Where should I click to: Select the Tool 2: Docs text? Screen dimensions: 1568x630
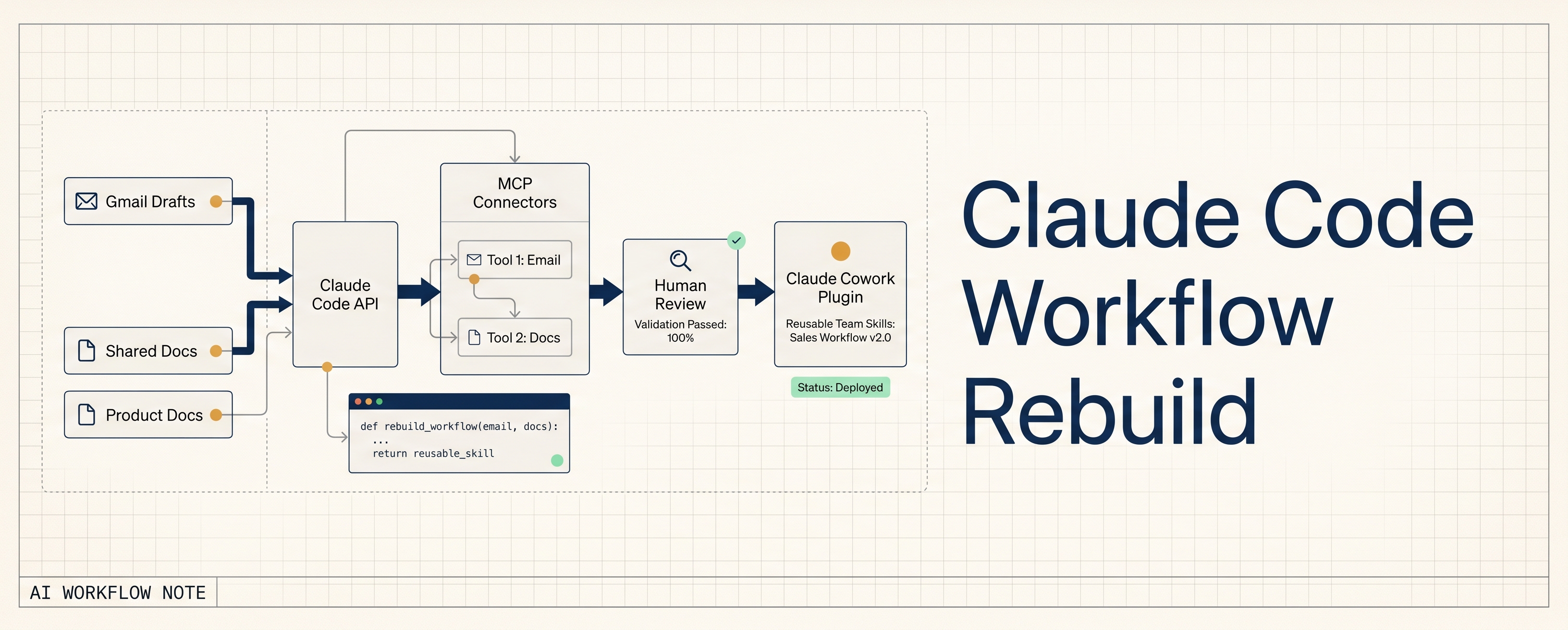click(x=524, y=338)
